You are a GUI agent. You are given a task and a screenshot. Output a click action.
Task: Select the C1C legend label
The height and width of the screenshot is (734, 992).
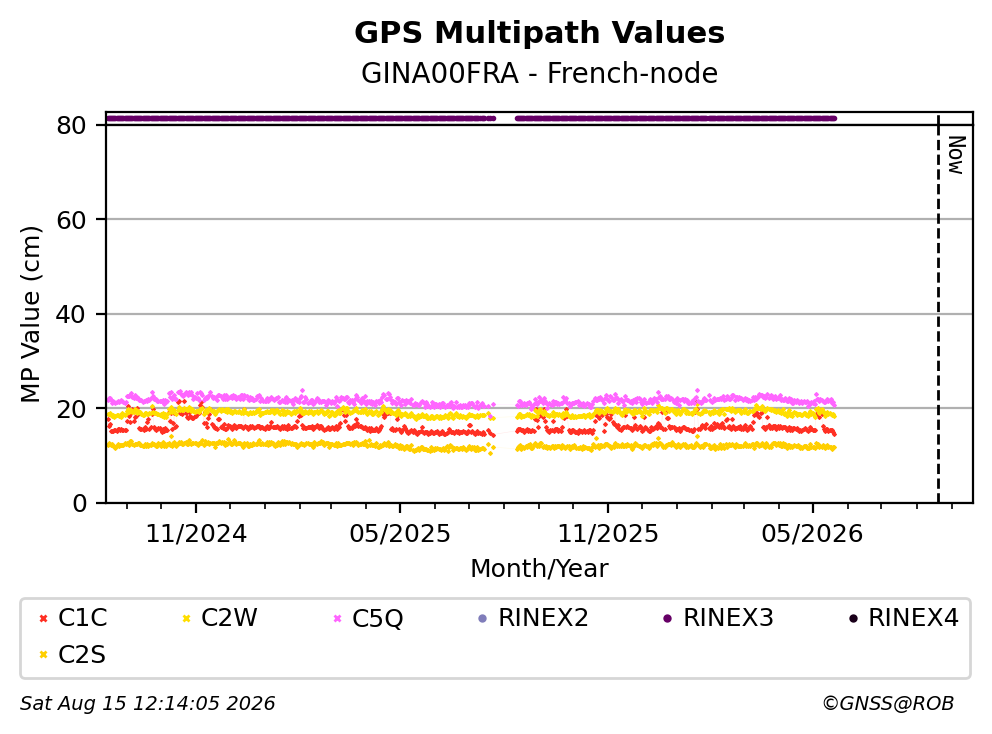click(82, 618)
